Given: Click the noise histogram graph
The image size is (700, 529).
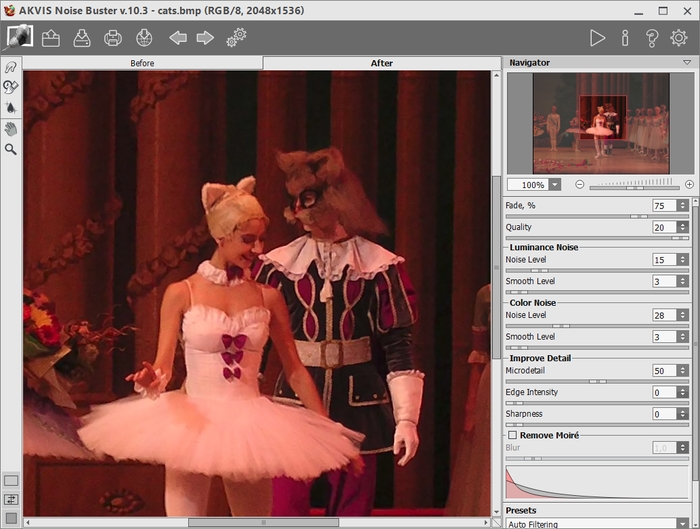Looking at the screenshot, I should click(x=597, y=483).
